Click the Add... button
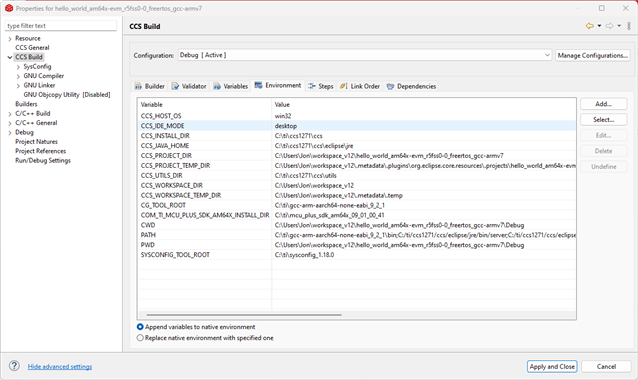The image size is (638, 380). (x=603, y=104)
